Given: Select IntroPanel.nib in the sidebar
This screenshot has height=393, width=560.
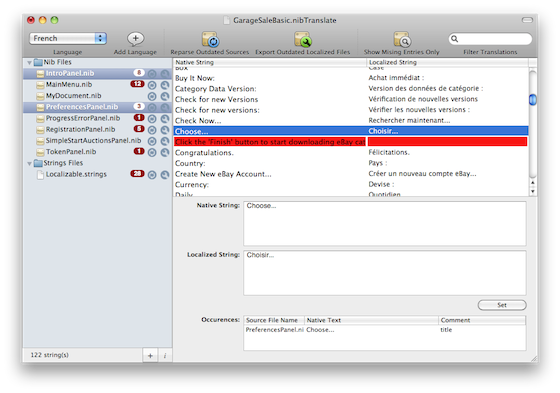Looking at the screenshot, I should 70,73.
